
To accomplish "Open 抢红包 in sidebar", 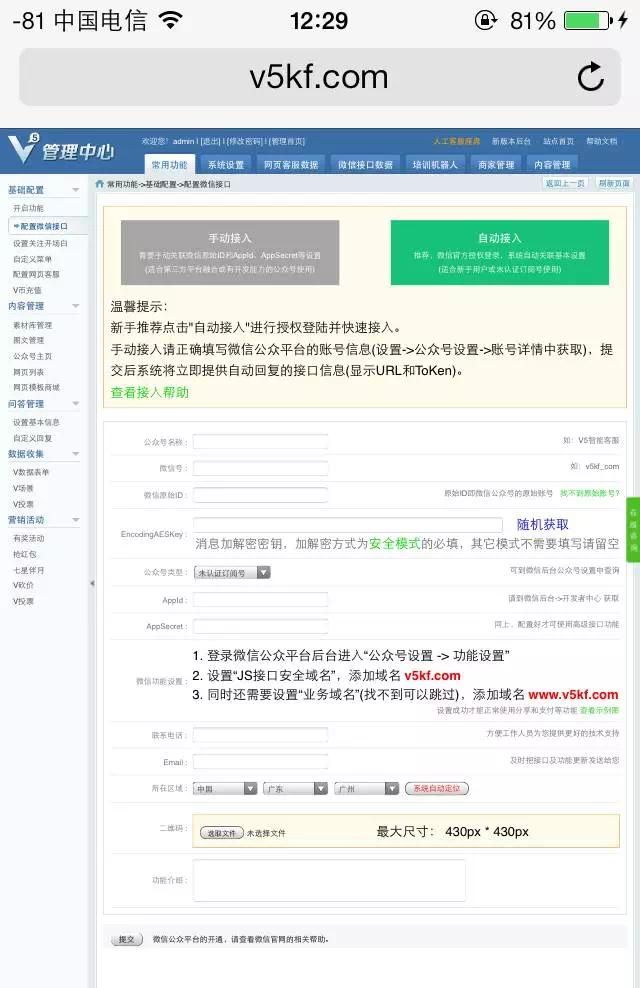I will tap(25, 554).
